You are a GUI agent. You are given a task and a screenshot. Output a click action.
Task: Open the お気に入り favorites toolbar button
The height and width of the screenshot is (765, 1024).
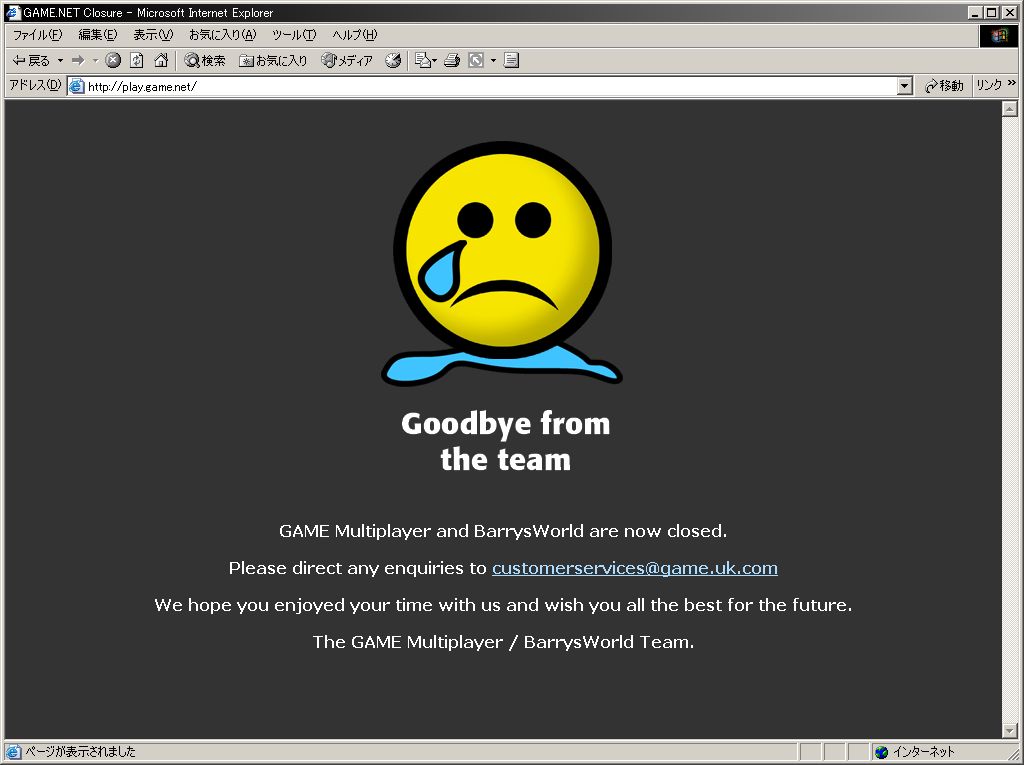coord(273,61)
